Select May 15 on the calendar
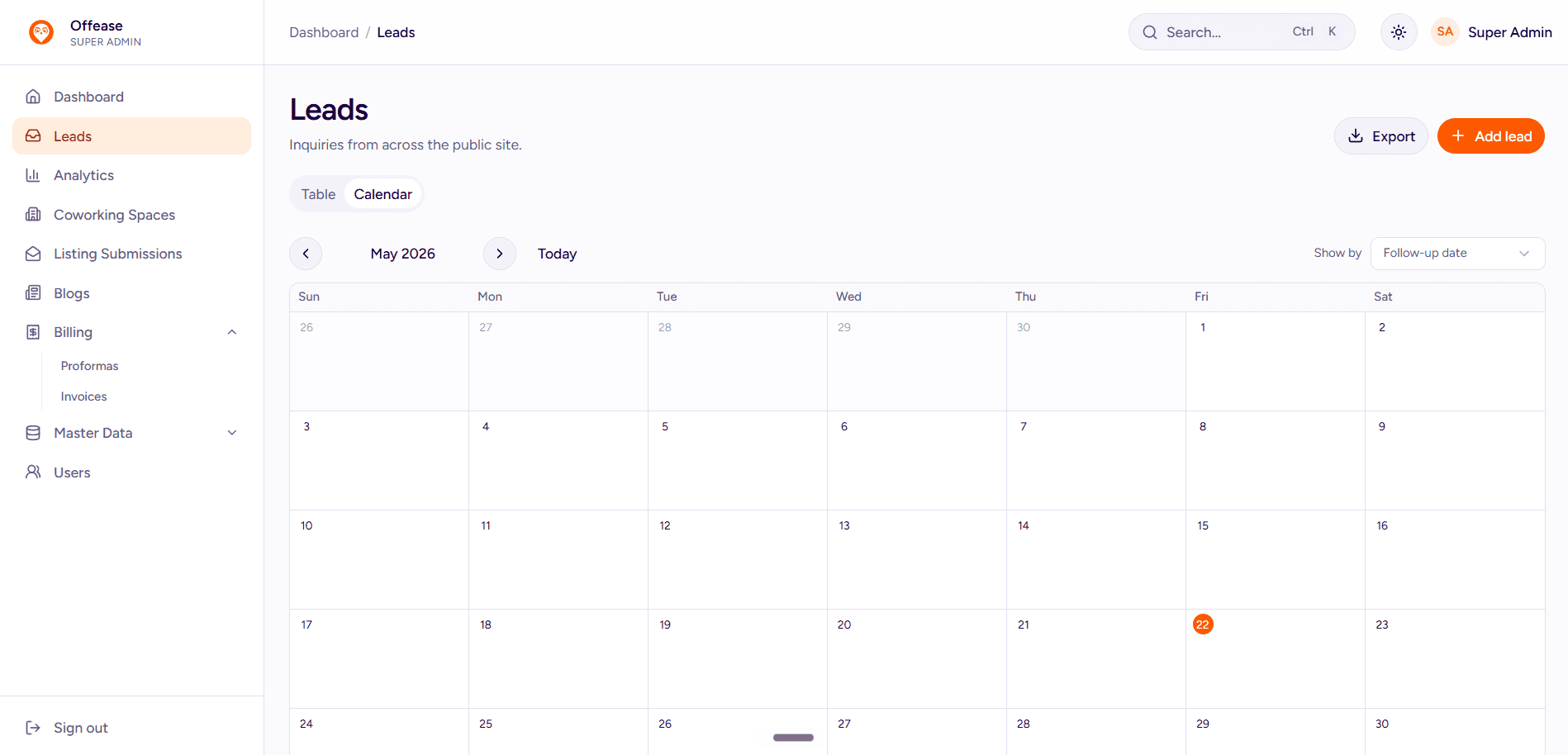The image size is (1568, 755). coord(1275,559)
